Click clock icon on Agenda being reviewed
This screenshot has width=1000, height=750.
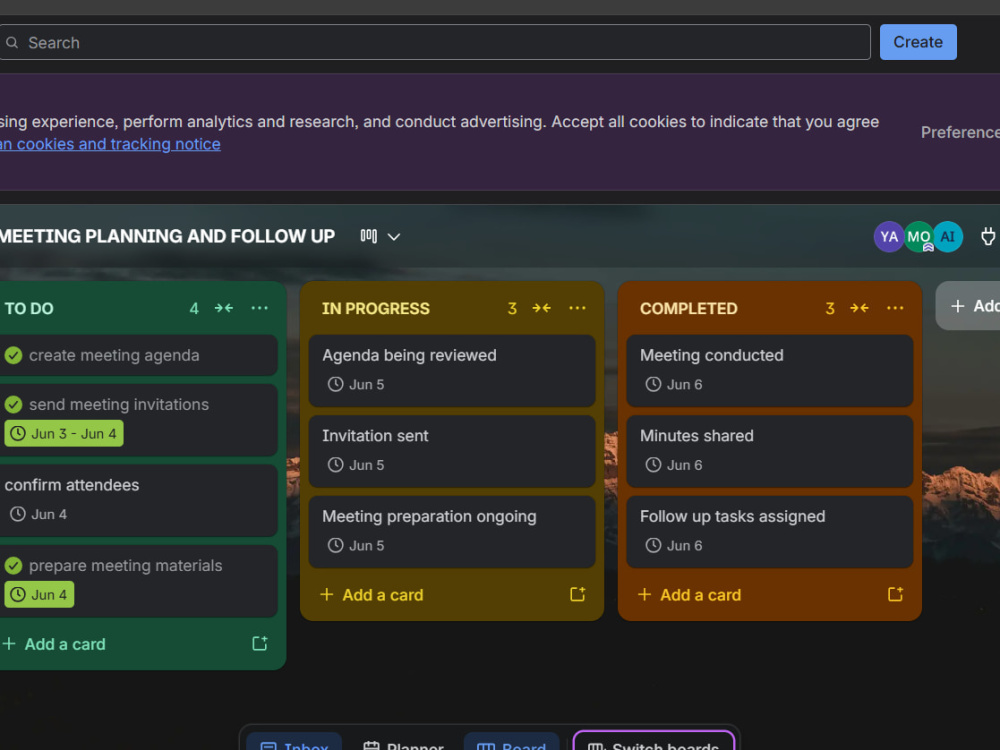click(335, 385)
